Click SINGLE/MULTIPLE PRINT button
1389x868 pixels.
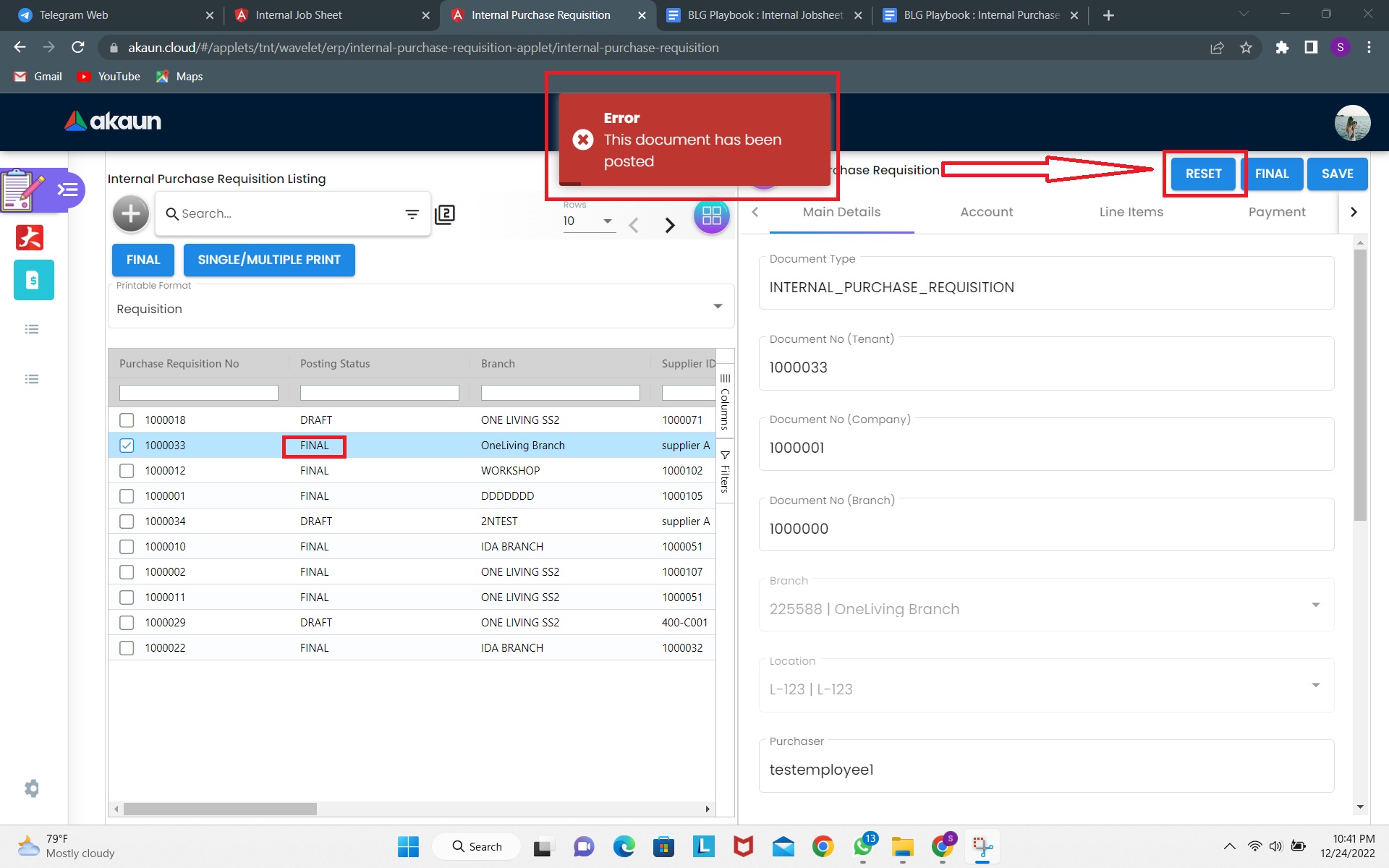pyautogui.click(x=269, y=260)
